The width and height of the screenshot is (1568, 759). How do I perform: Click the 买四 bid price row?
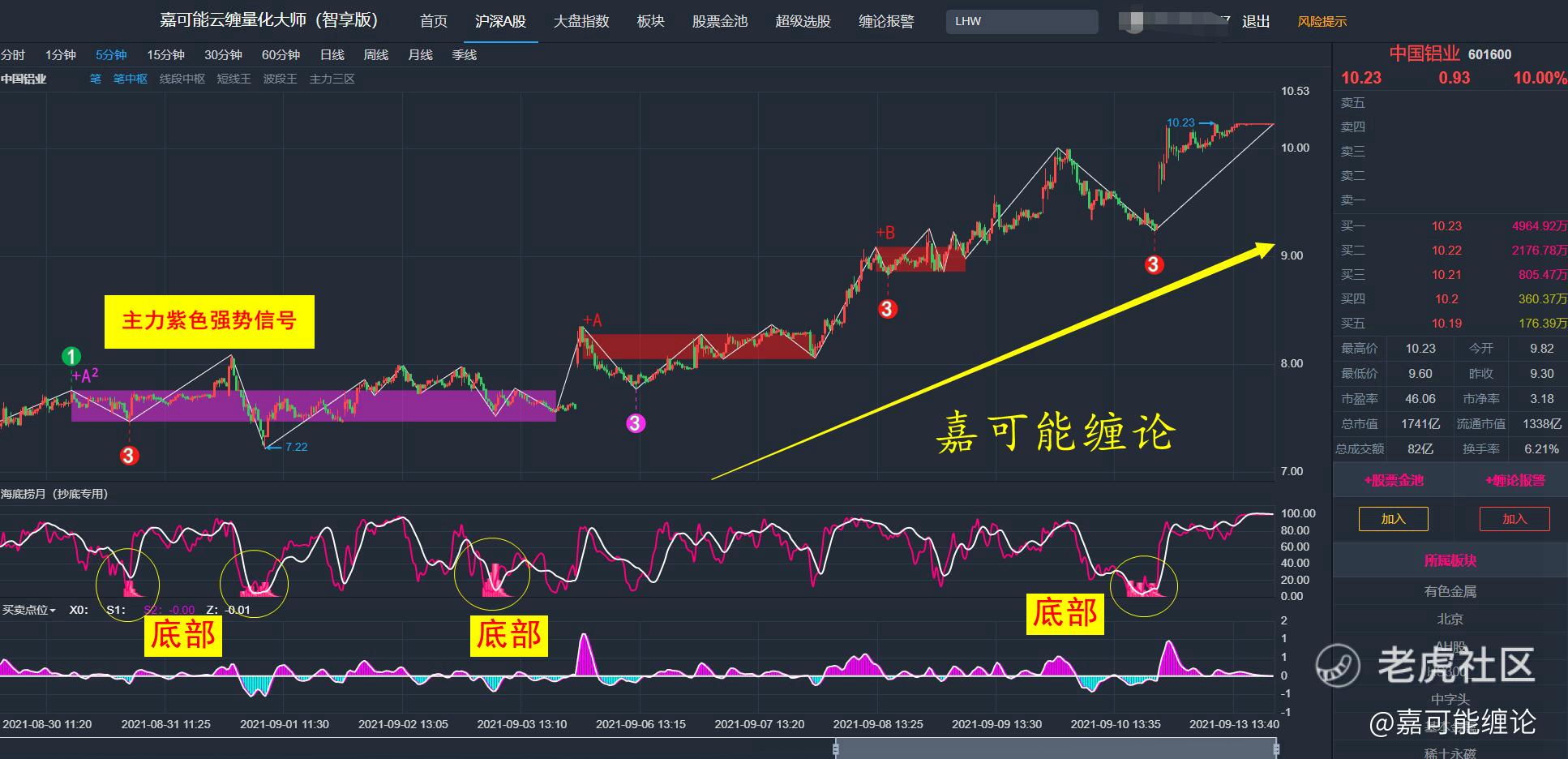pos(1450,299)
